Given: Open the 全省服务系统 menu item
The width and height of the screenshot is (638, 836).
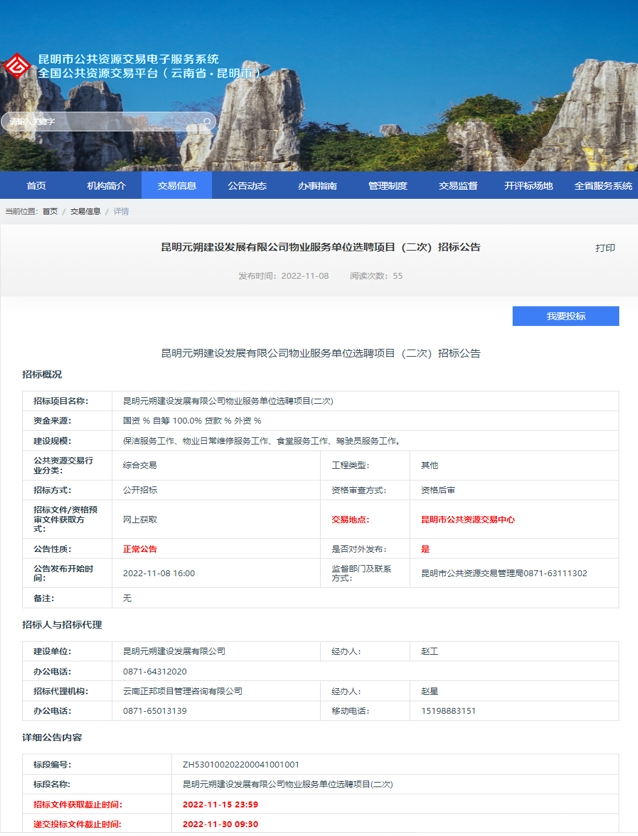Looking at the screenshot, I should (x=603, y=186).
